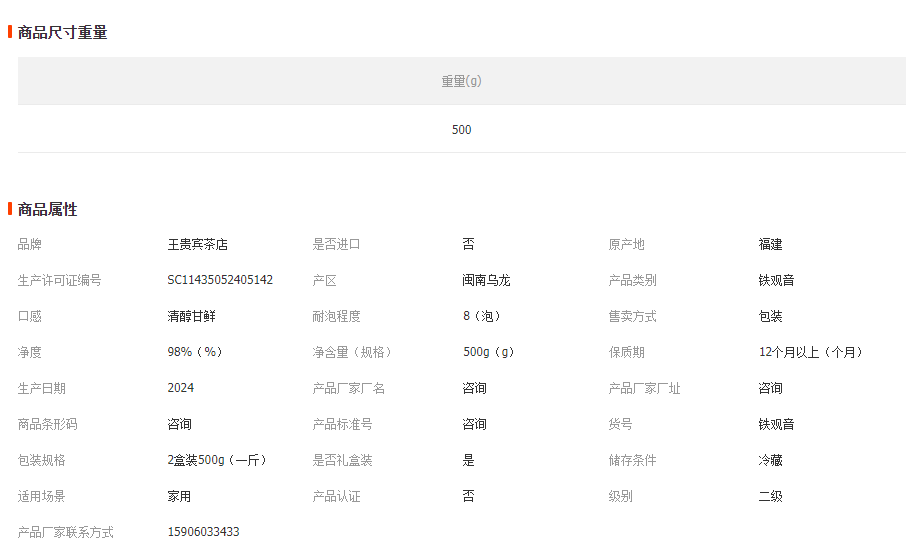The height and width of the screenshot is (554, 924).
Task: Click 咨询 next to 商品条形码
Action: click(x=179, y=424)
